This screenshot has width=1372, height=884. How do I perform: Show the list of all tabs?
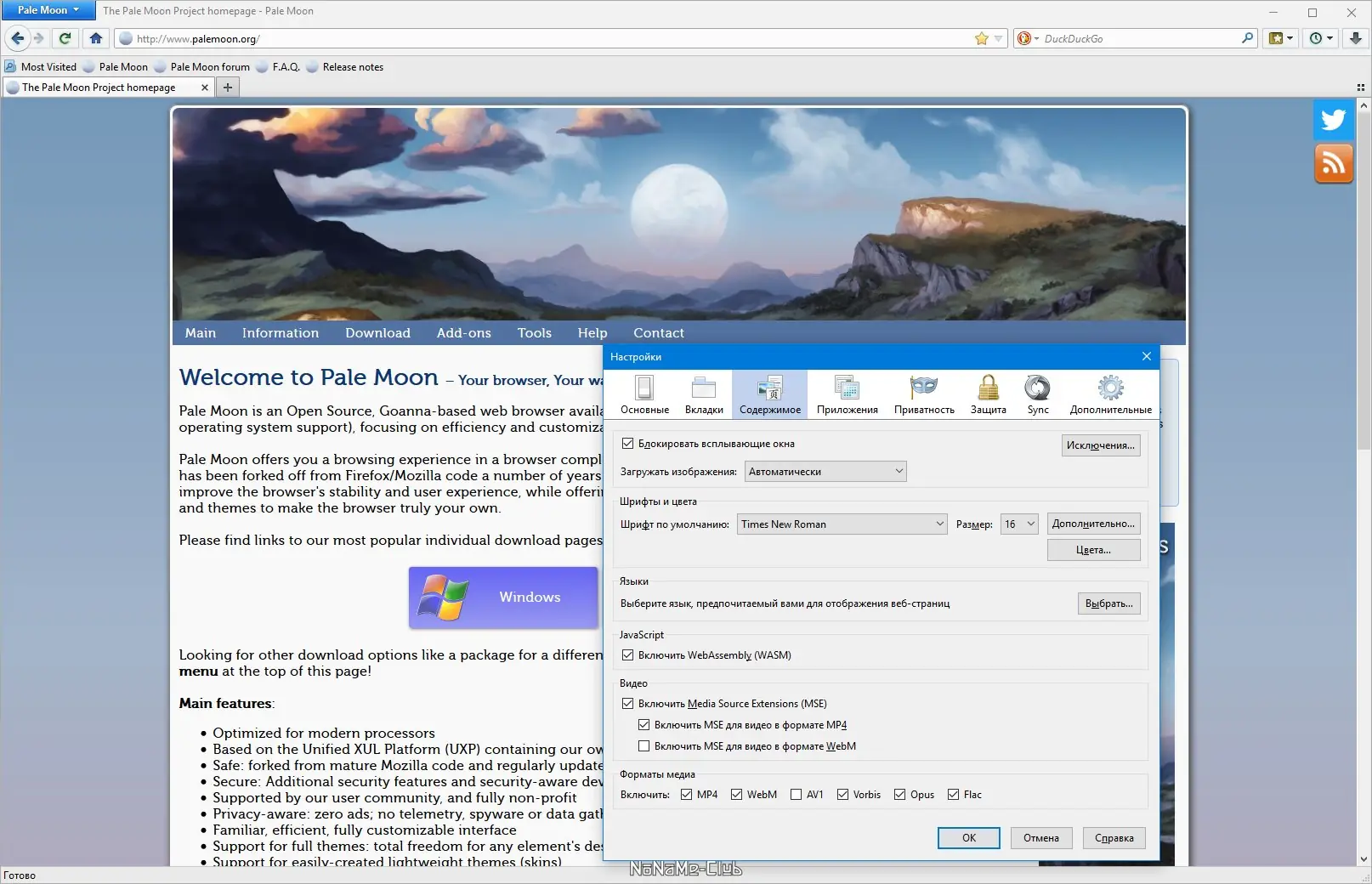[x=1361, y=87]
